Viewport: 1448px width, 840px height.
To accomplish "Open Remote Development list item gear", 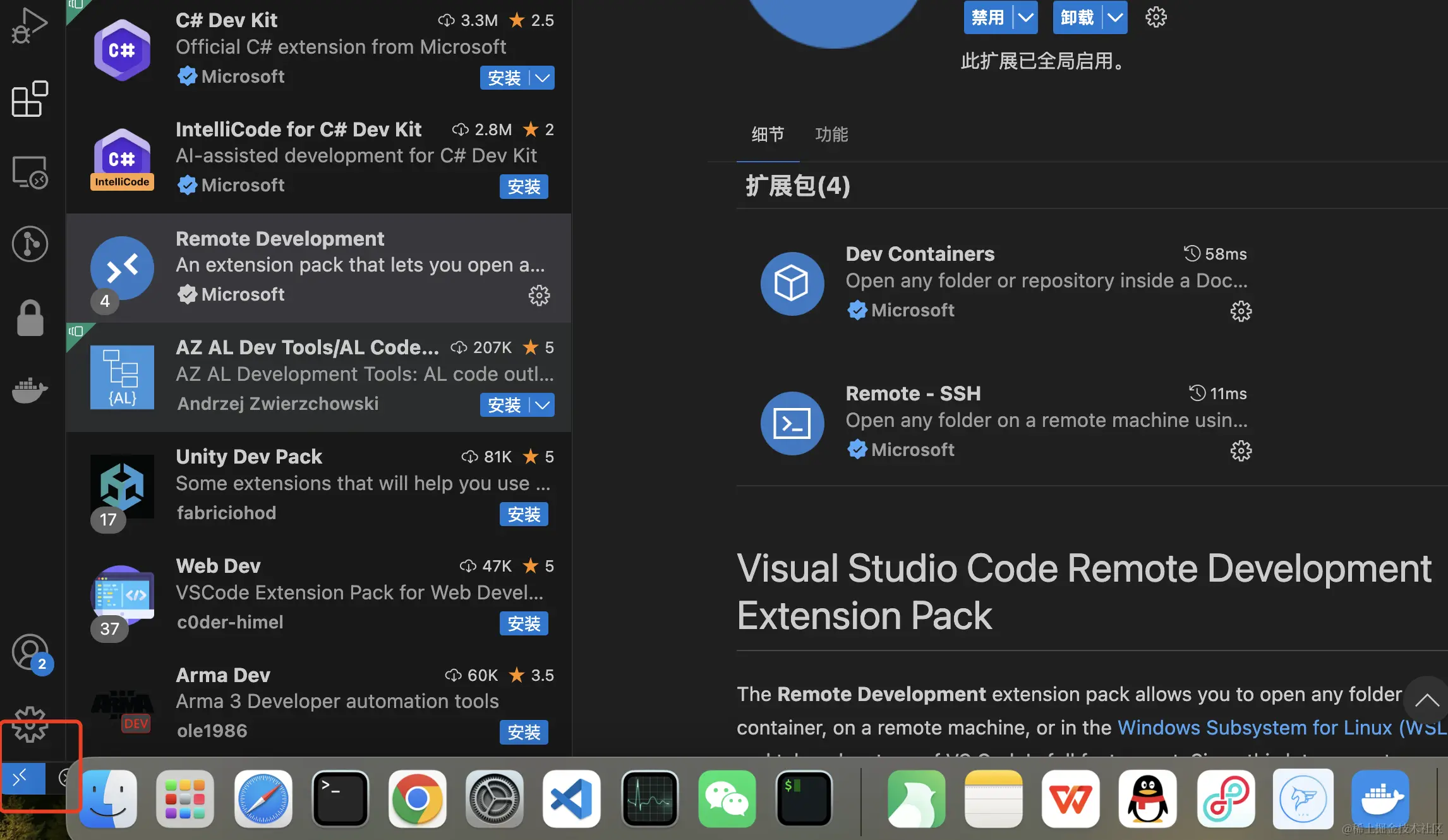I will (x=539, y=296).
